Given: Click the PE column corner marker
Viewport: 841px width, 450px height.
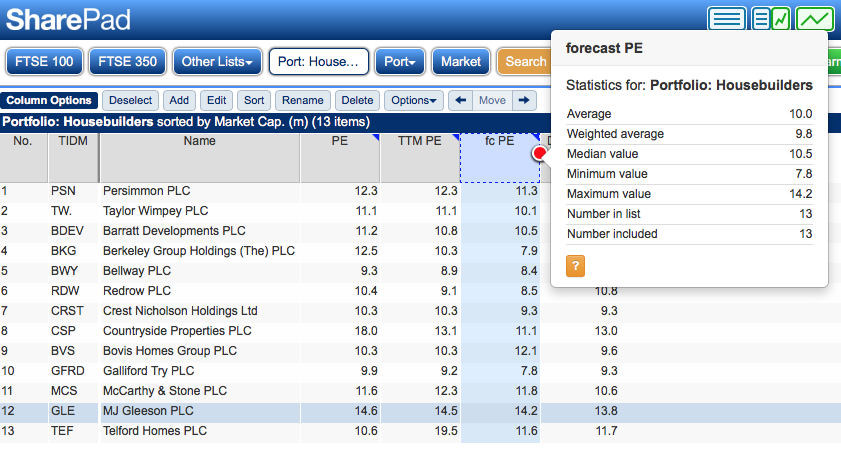Looking at the screenshot, I should (376, 137).
